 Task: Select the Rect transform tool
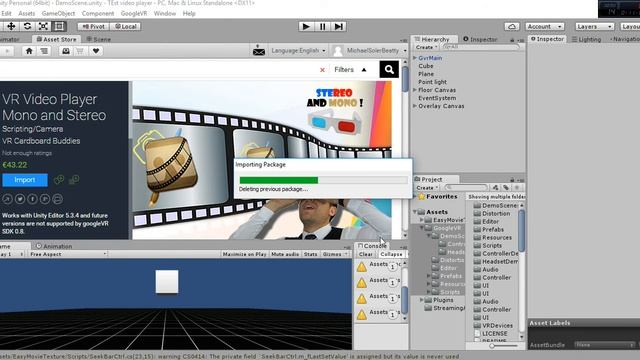pyautogui.click(x=59, y=26)
